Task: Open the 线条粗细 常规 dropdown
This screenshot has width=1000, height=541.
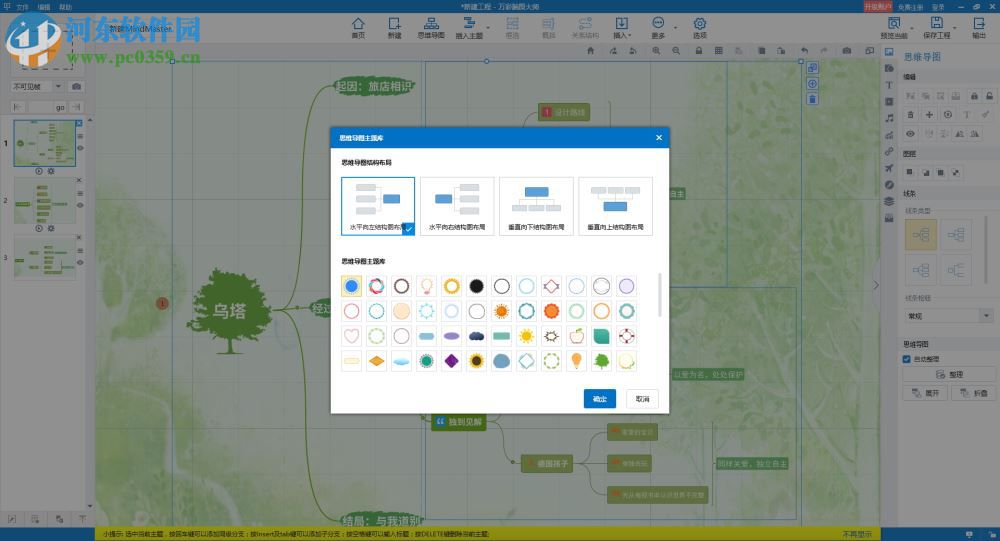Action: 949,316
